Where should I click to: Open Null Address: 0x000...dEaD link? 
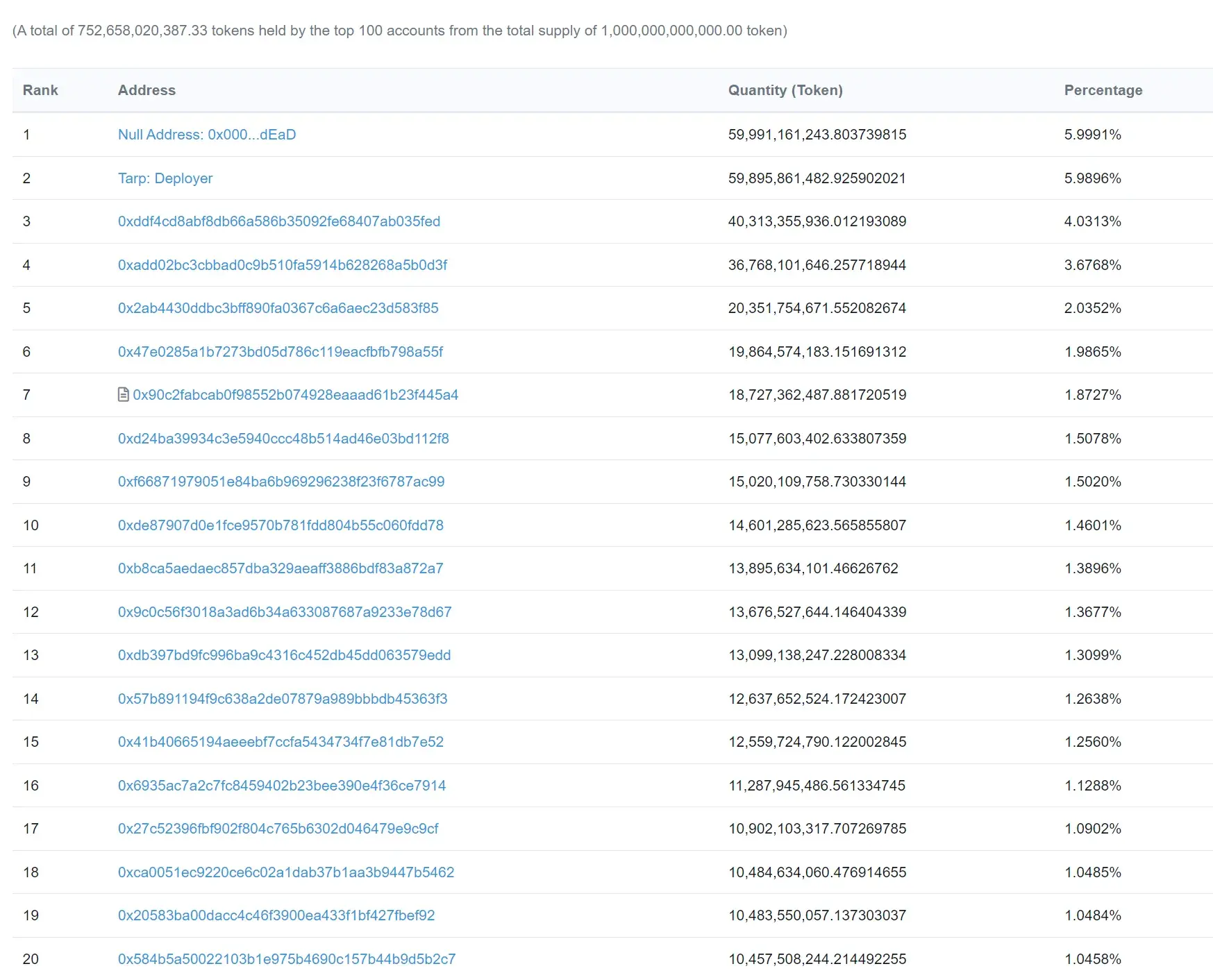coord(207,135)
